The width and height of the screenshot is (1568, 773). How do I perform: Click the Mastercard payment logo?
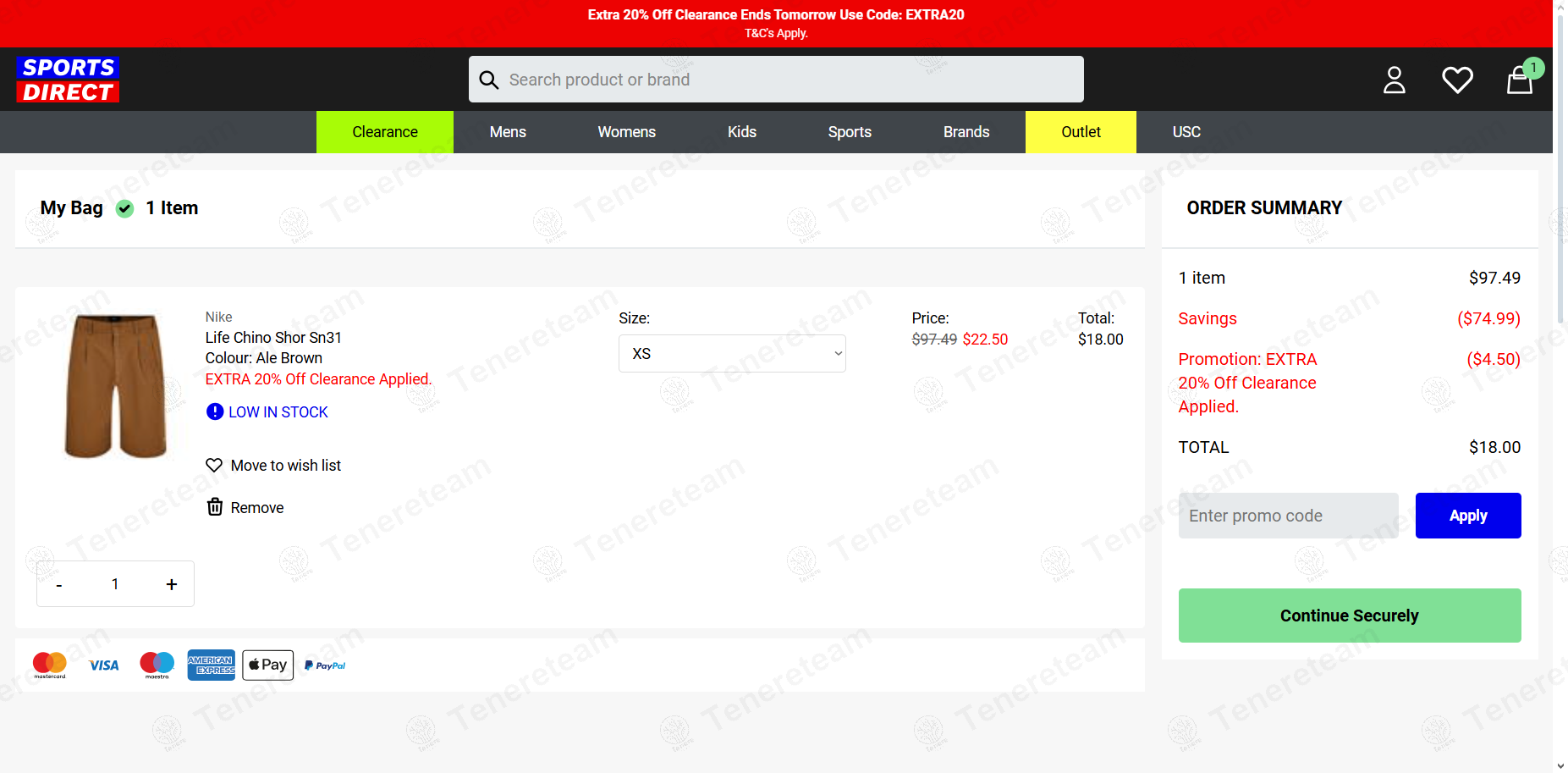click(x=50, y=665)
